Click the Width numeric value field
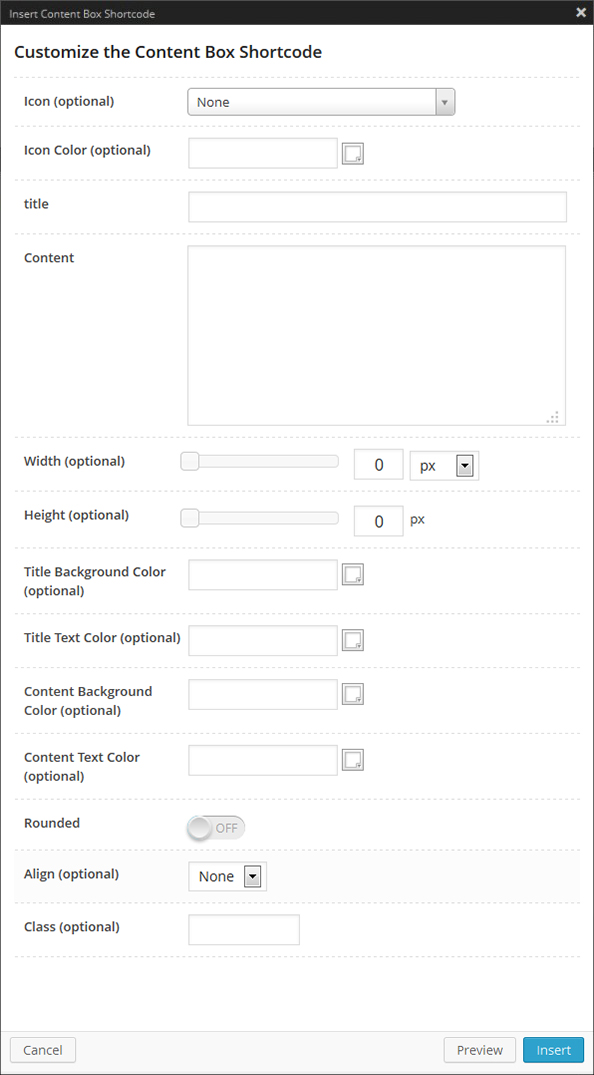Viewport: 594px width, 1075px height. pos(378,464)
